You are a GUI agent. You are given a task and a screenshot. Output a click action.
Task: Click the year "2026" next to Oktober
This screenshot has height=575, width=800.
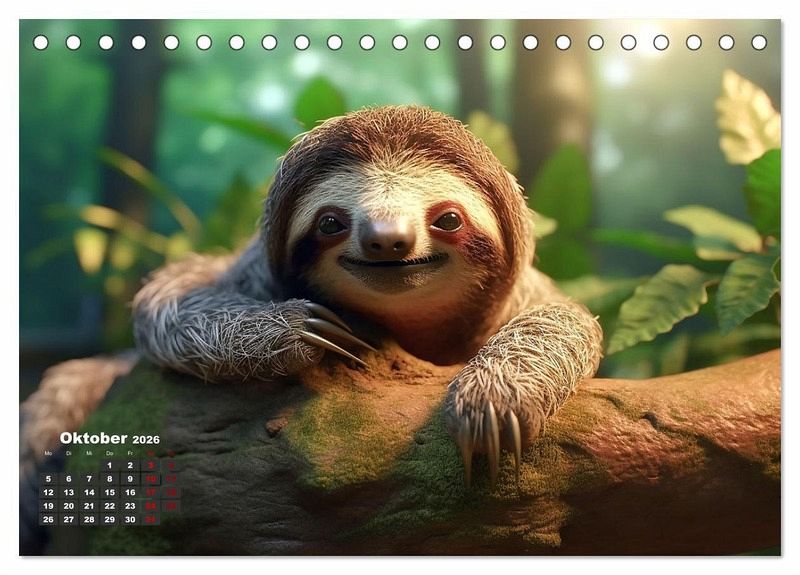[146, 439]
